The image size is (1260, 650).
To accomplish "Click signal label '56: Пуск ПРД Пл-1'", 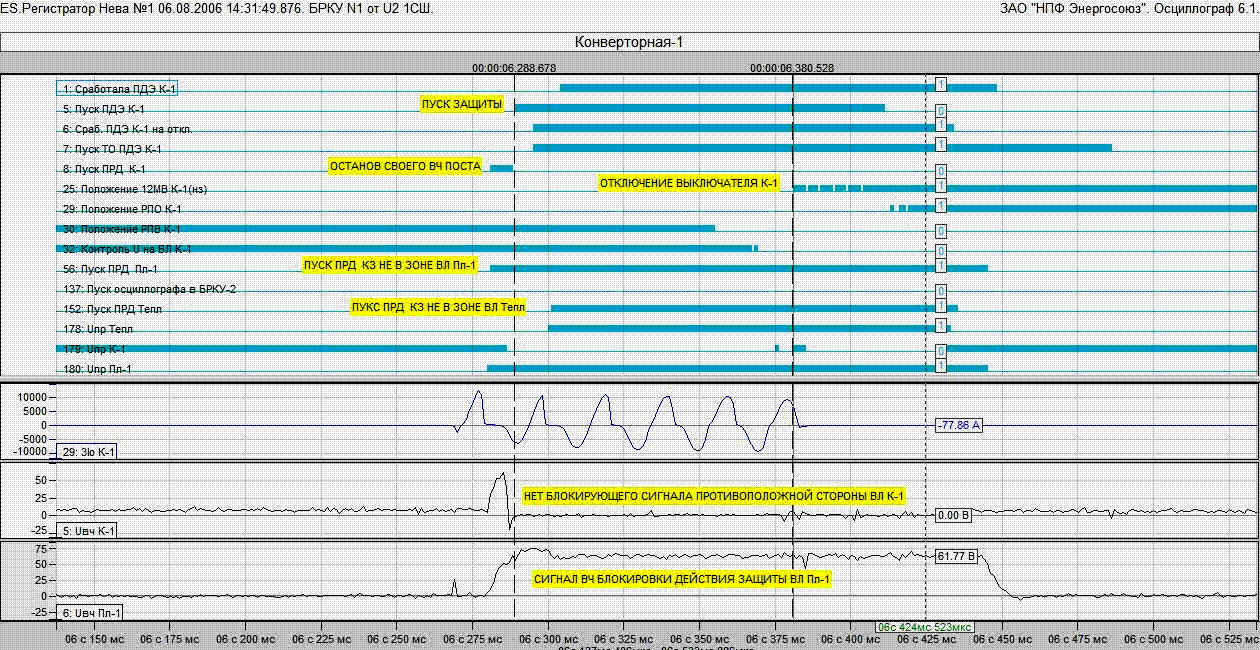I will tap(109, 269).
